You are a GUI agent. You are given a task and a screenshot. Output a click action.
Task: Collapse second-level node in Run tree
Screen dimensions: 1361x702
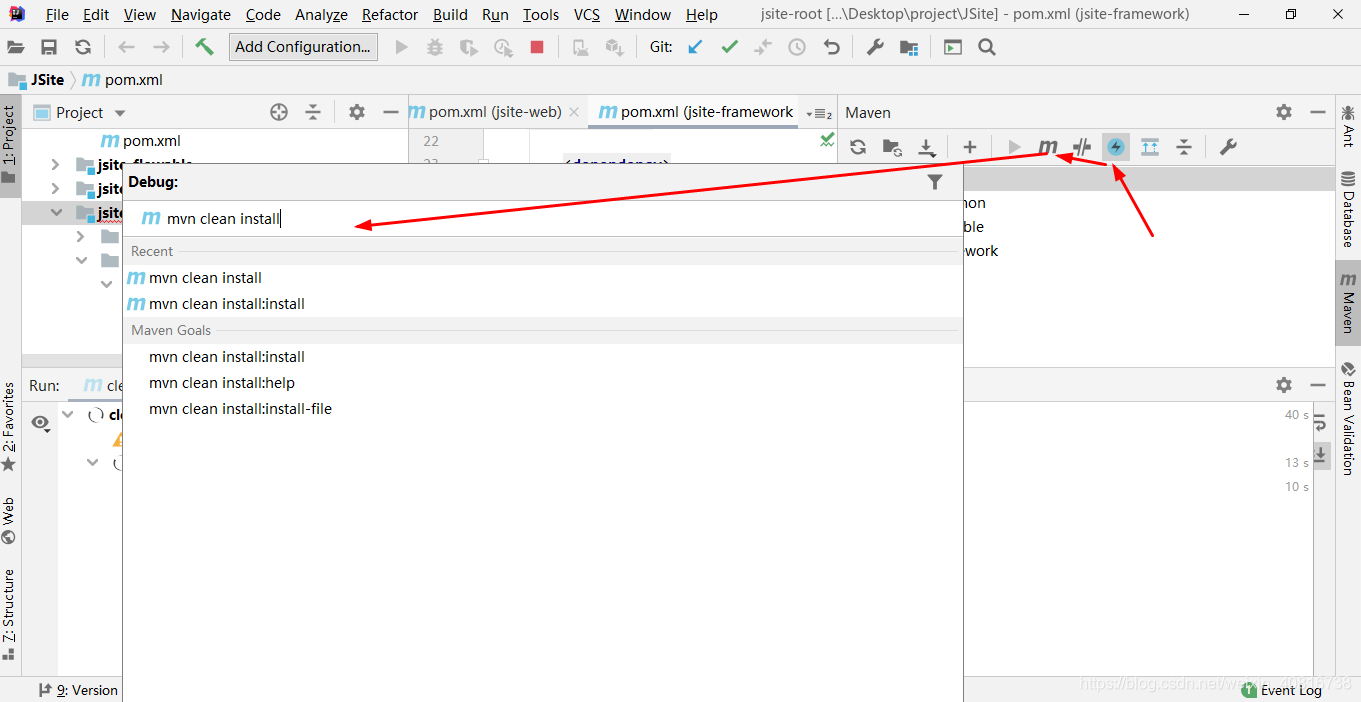92,462
